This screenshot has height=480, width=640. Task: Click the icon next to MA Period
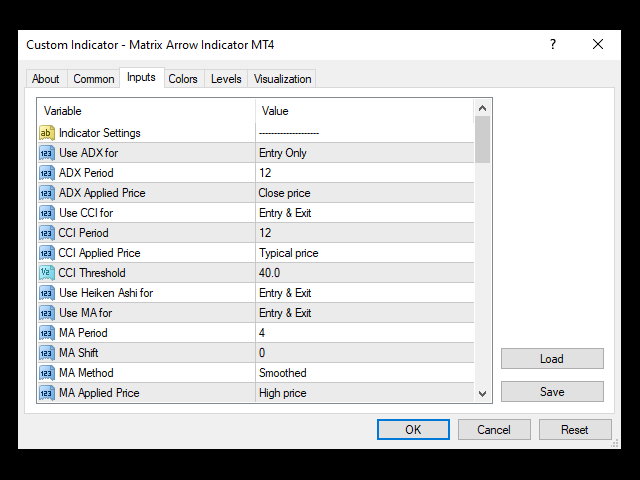[x=47, y=333]
